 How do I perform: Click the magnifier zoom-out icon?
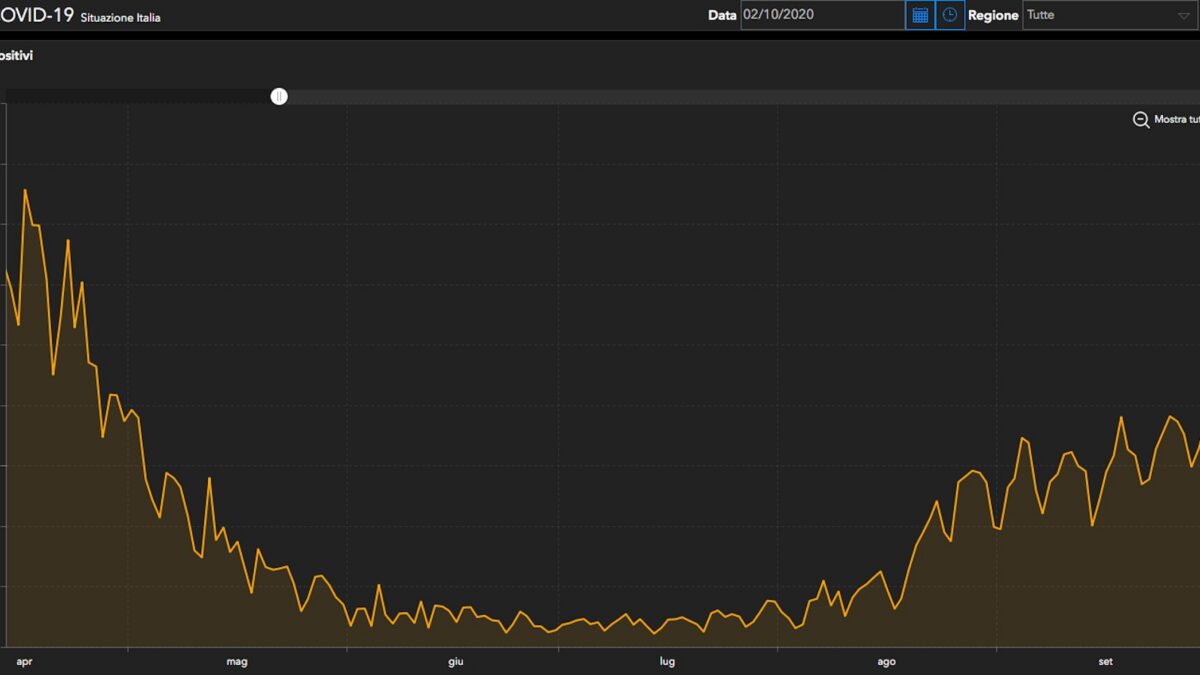pos(1141,120)
